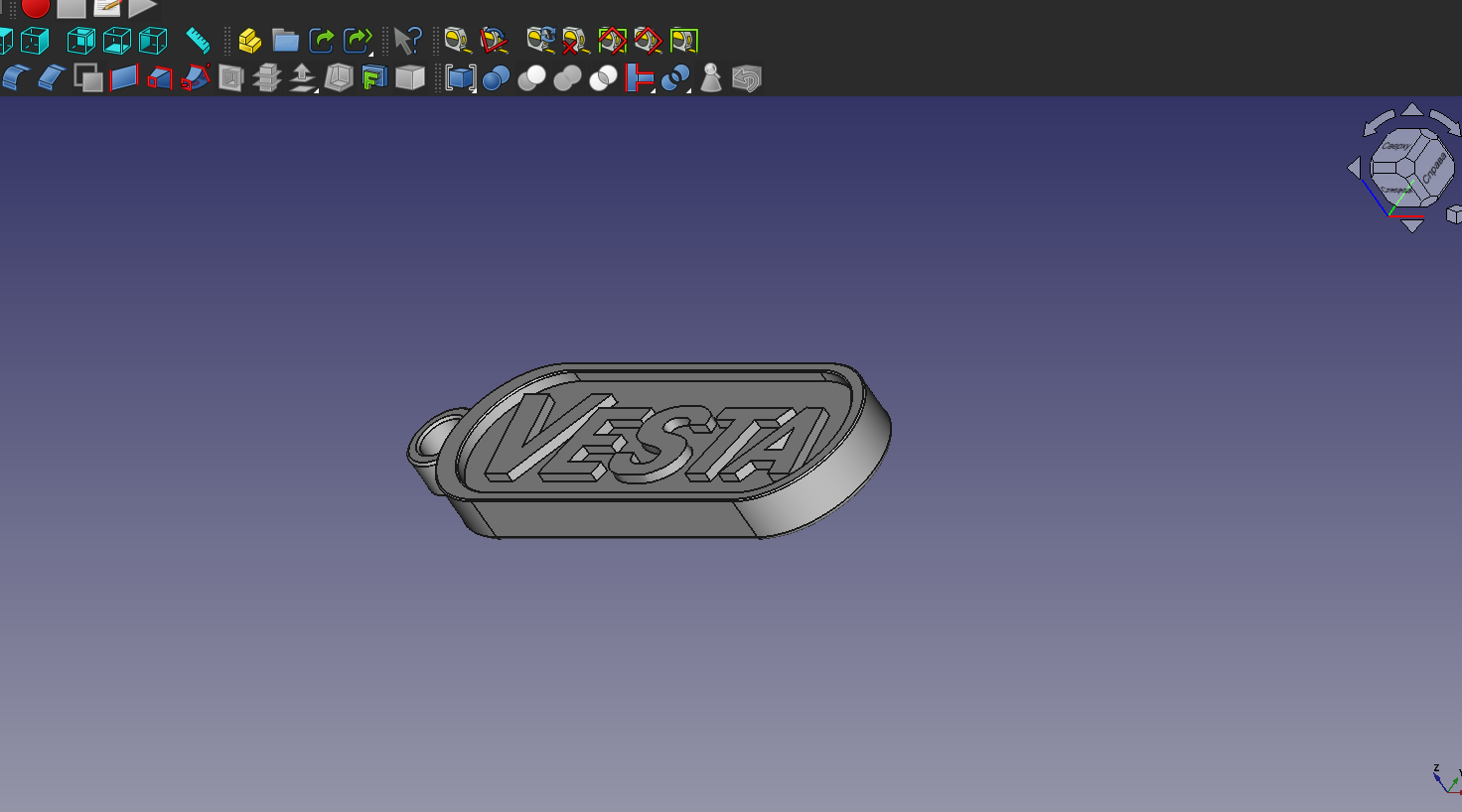Toggle 3D measurement display
The image size is (1462, 812).
(x=648, y=41)
